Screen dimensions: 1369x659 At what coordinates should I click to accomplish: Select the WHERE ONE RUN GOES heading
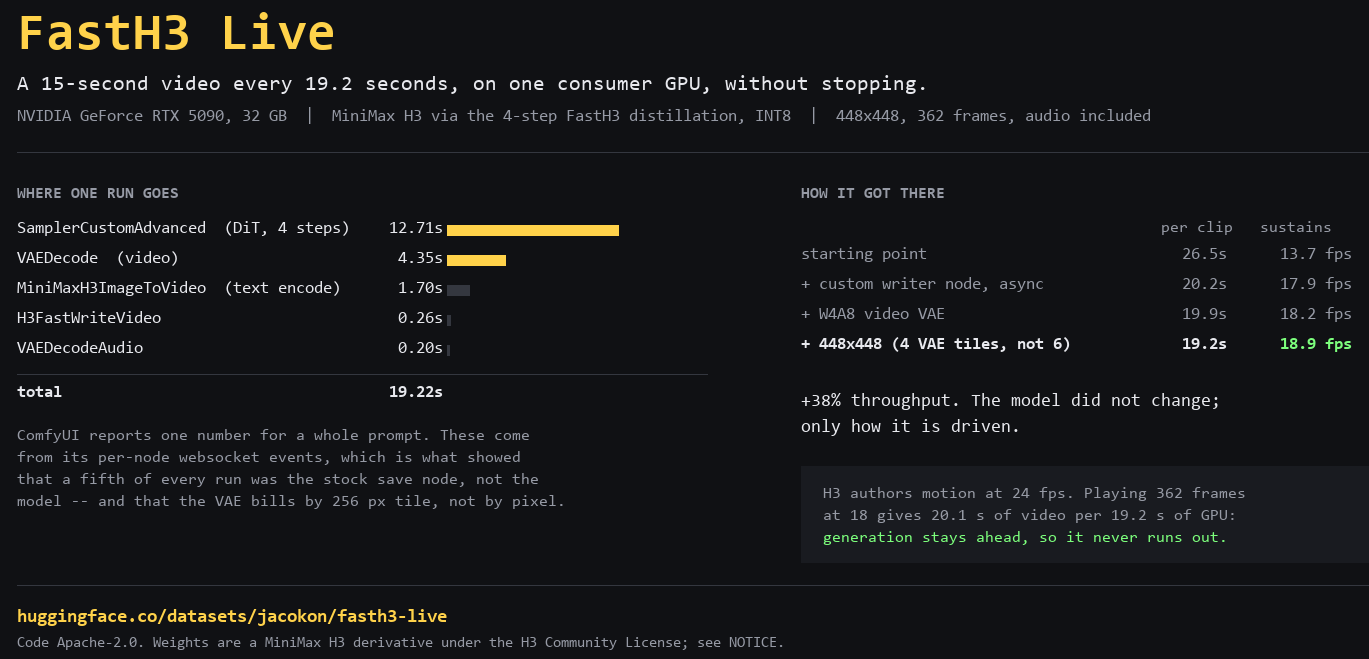pos(98,193)
